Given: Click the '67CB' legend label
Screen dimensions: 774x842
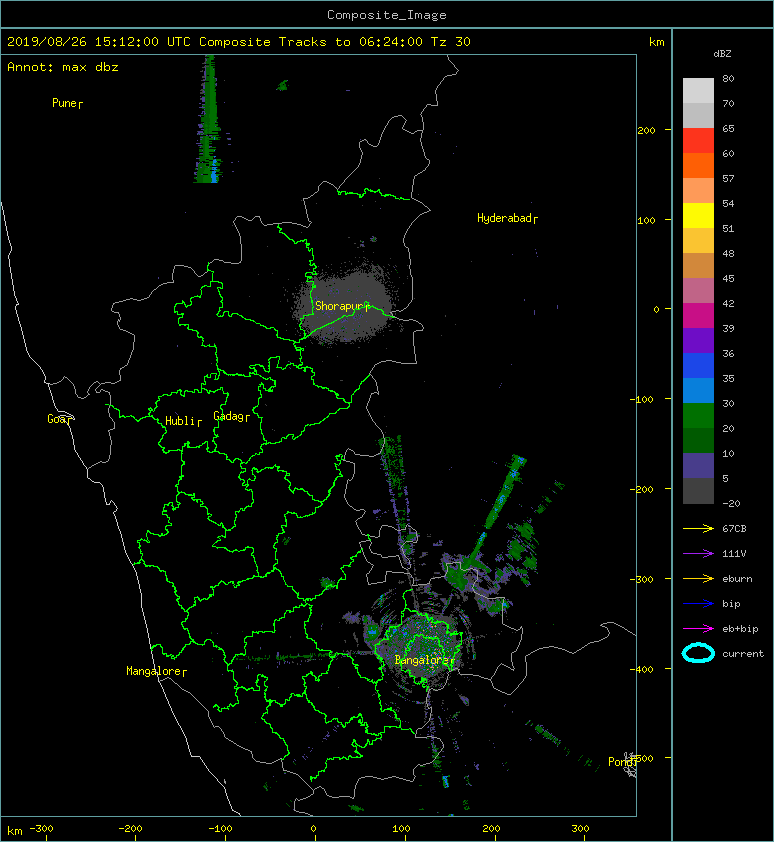Looking at the screenshot, I should click(x=734, y=529).
